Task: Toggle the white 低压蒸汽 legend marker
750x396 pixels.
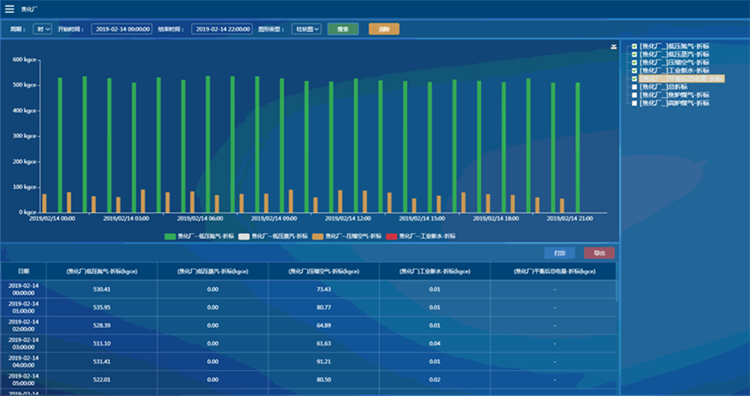Action: tap(244, 236)
